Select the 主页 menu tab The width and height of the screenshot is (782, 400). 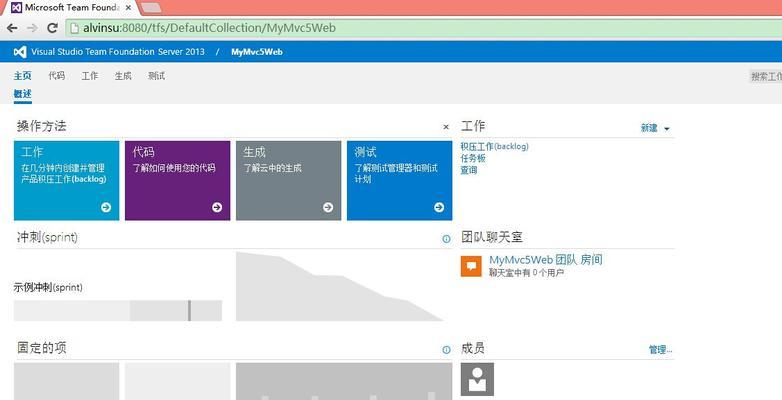[22, 76]
